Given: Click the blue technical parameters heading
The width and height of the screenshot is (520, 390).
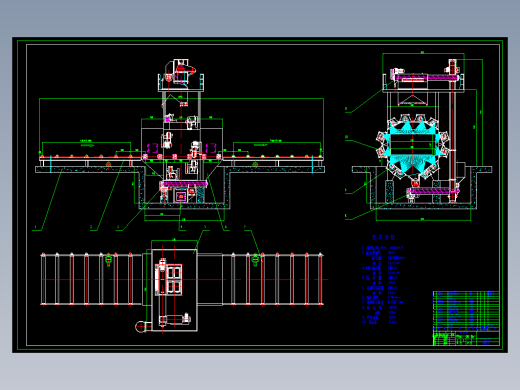Looking at the screenshot, I should [383, 237].
